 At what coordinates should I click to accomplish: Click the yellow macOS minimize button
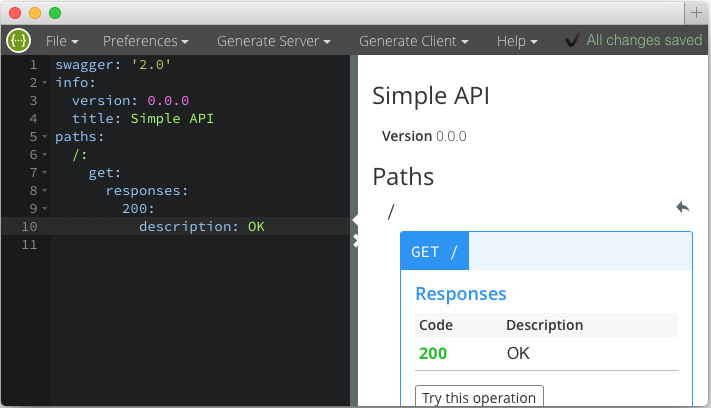click(35, 13)
